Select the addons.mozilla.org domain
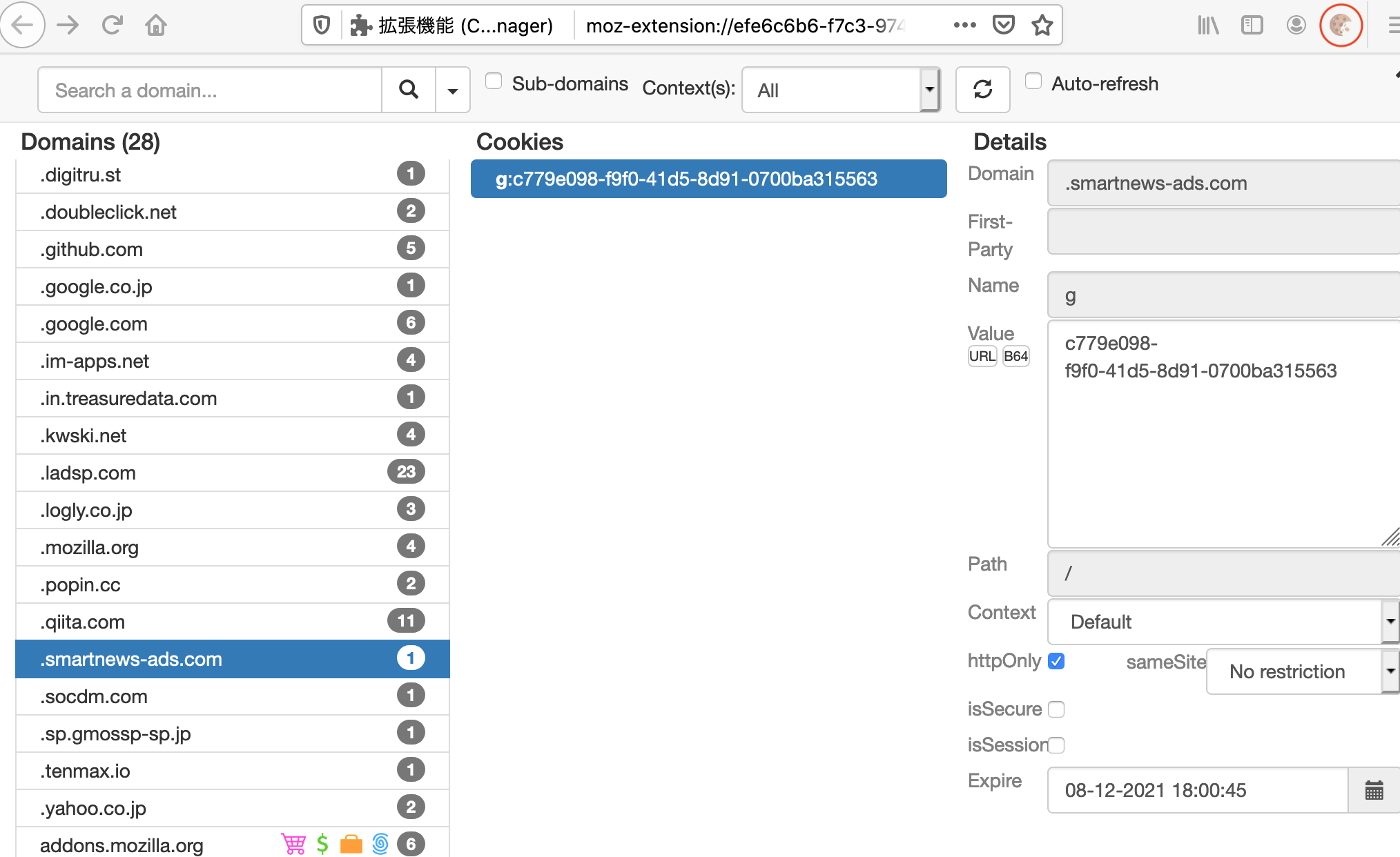 coord(232,843)
